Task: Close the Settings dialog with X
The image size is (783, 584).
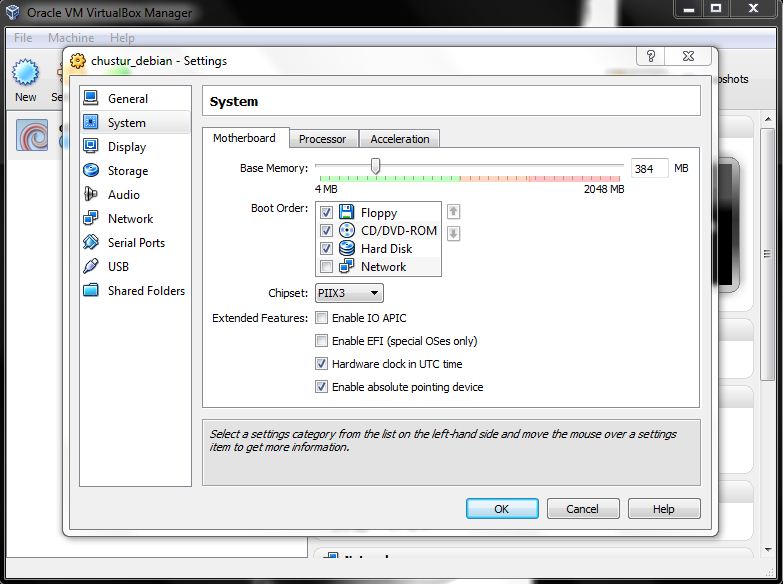Action: [688, 56]
